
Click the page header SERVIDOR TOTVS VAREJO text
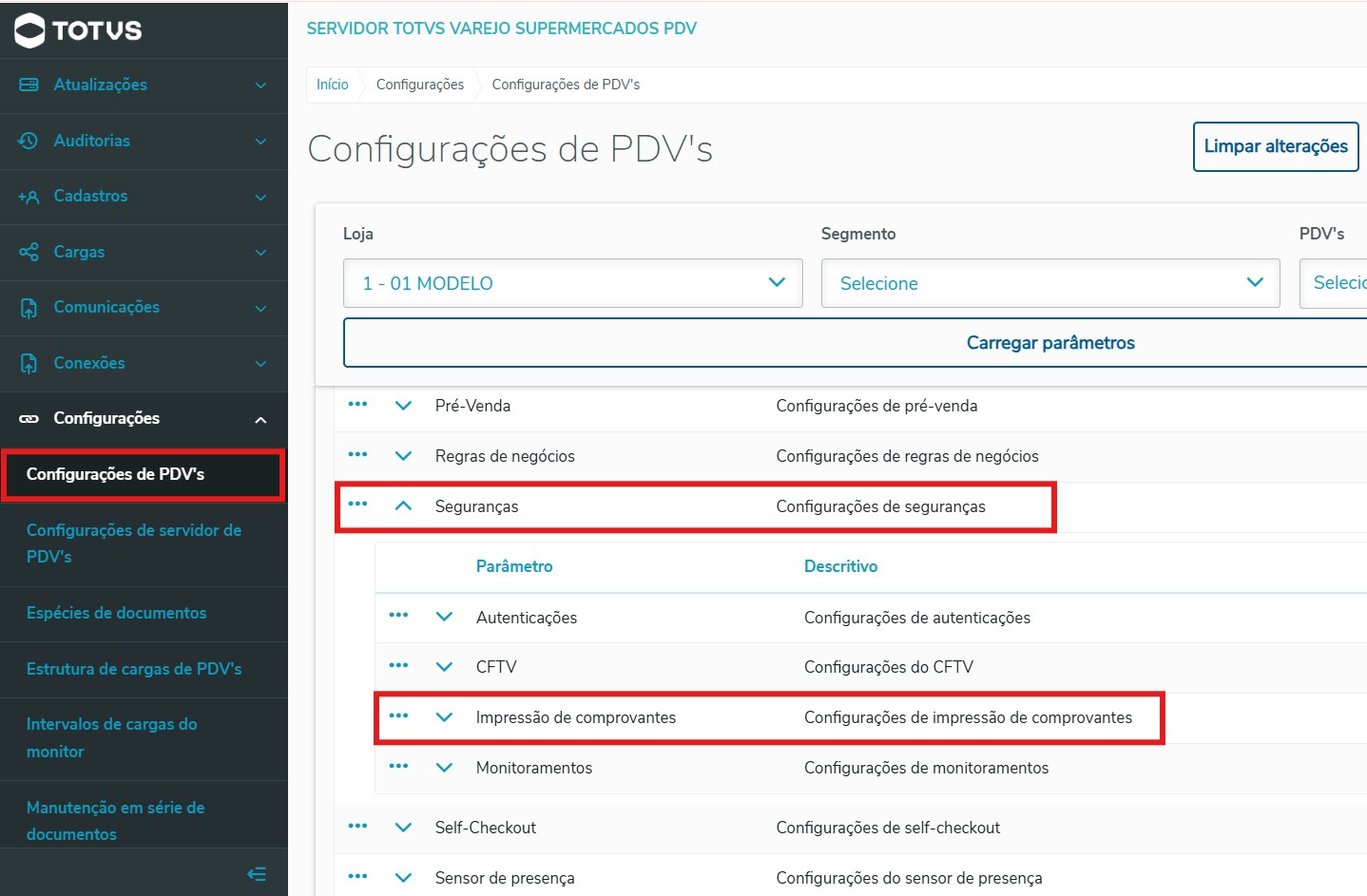[x=501, y=29]
